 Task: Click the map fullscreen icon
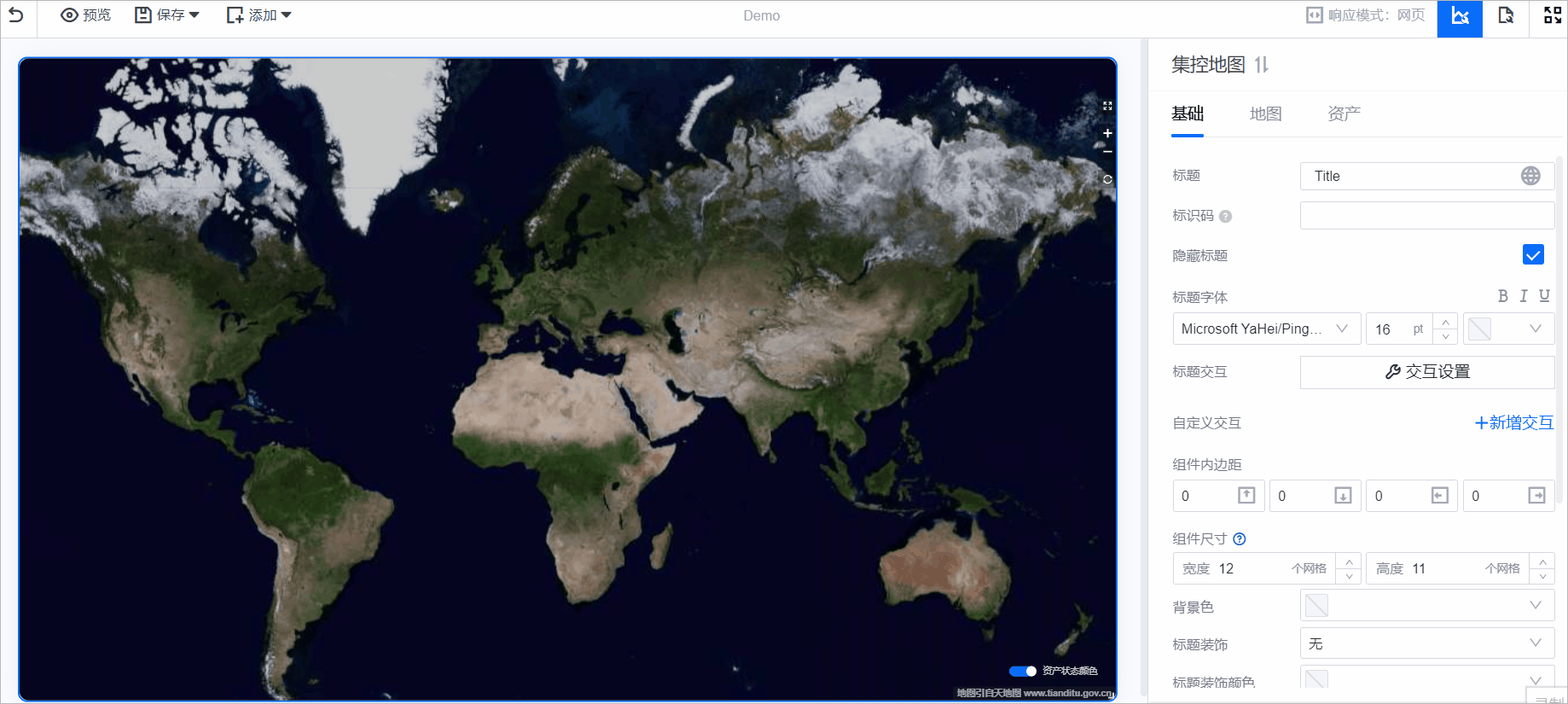tap(1107, 106)
